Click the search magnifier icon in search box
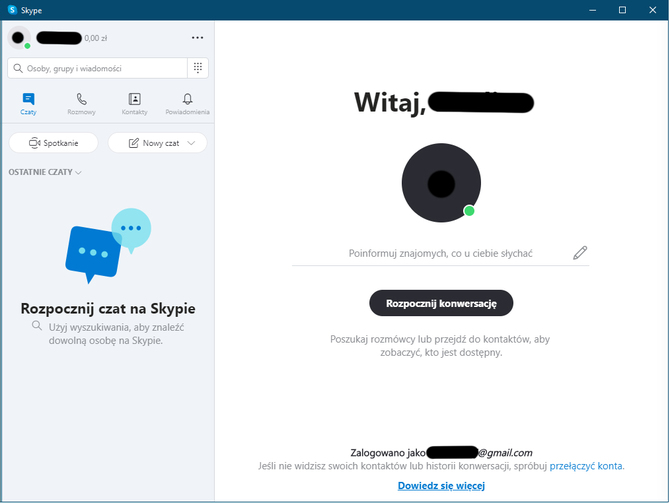Screen dimensions: 670x503 click(18, 68)
